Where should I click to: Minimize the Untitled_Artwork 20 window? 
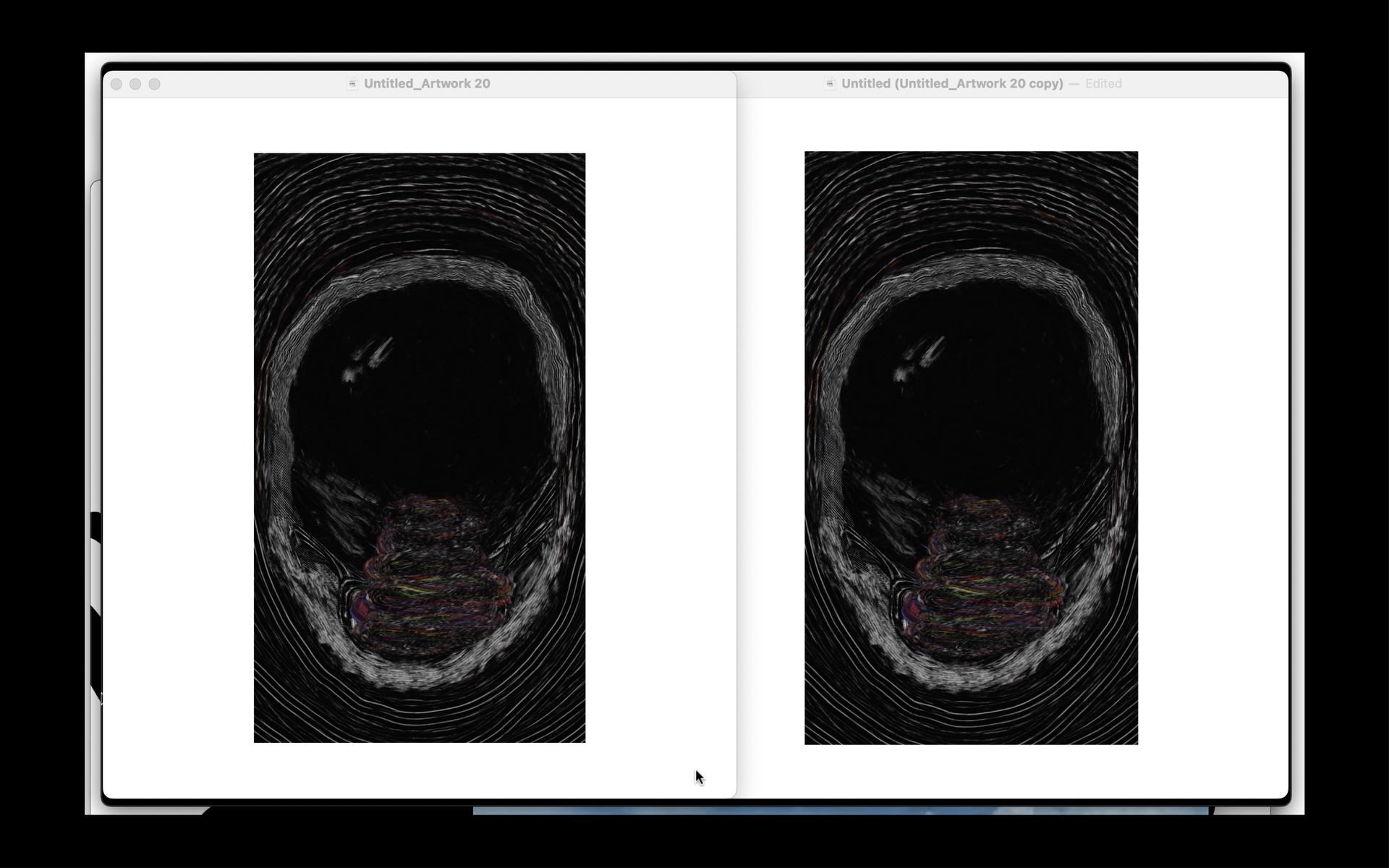(x=135, y=84)
